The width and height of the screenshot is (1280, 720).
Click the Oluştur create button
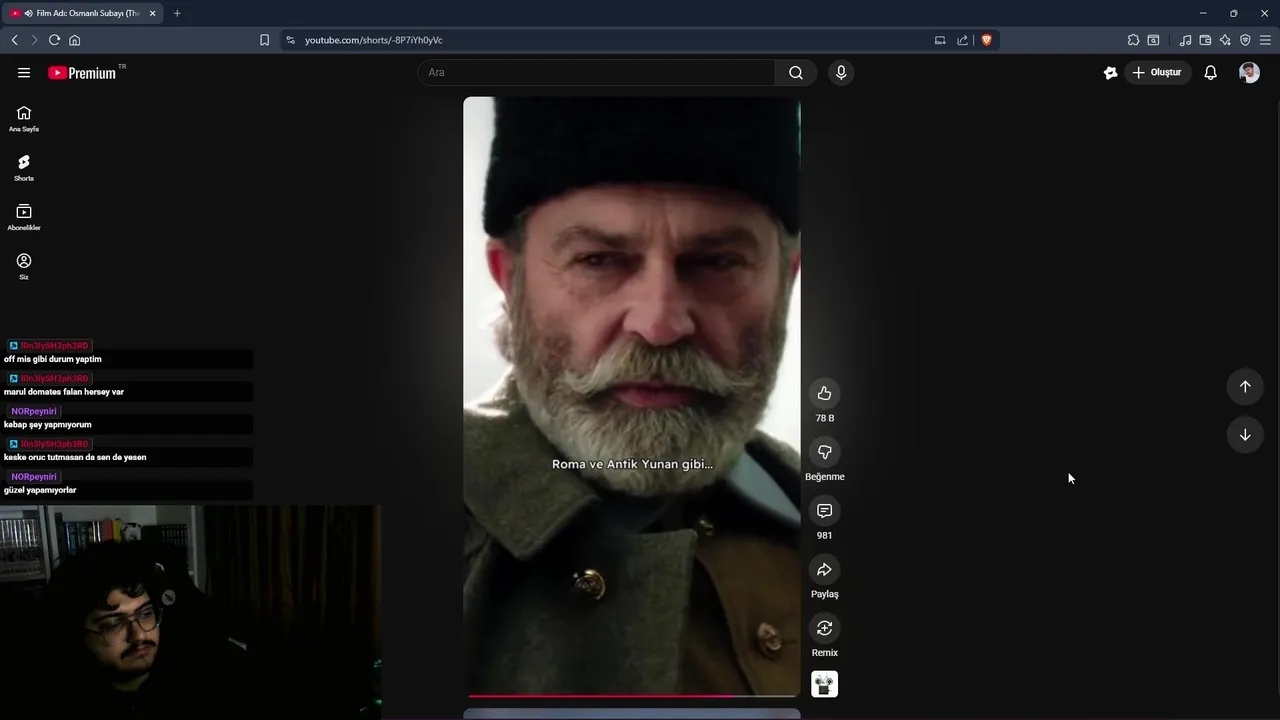1158,72
